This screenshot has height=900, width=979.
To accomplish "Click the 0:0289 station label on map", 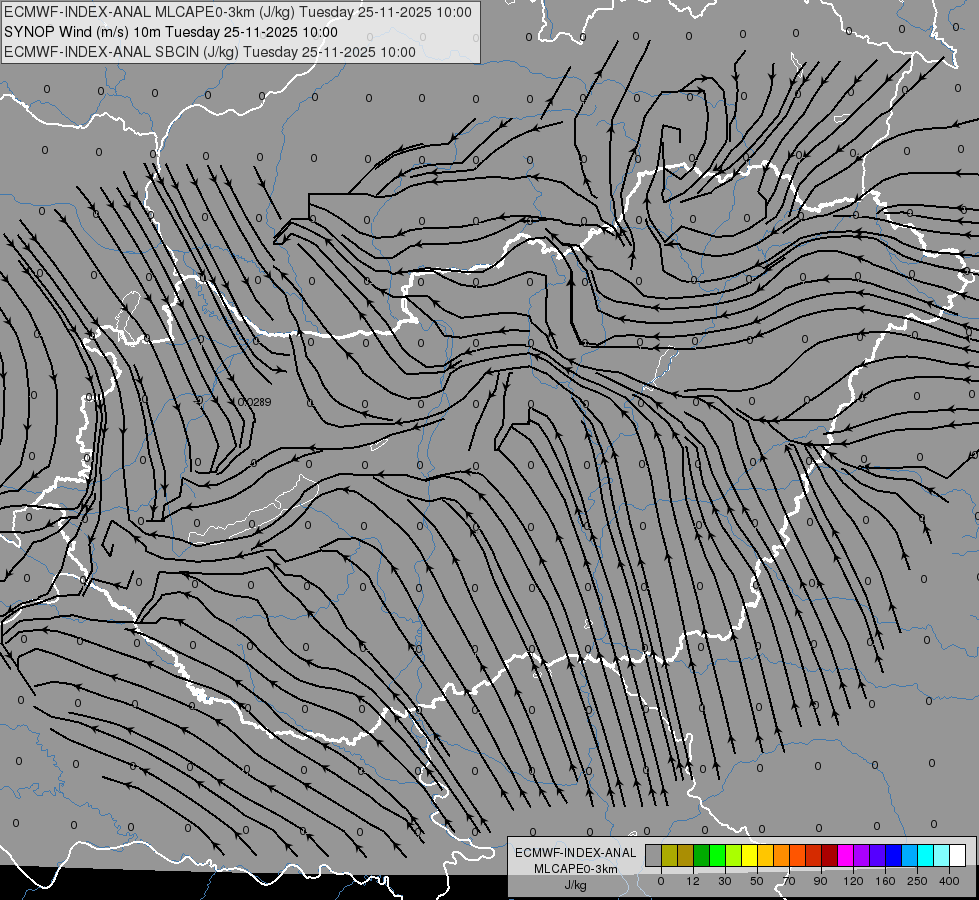I will point(255,402).
